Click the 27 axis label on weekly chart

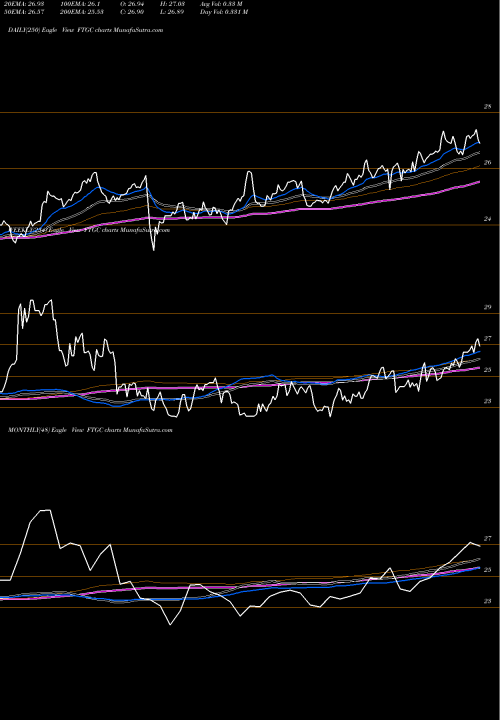point(488,338)
